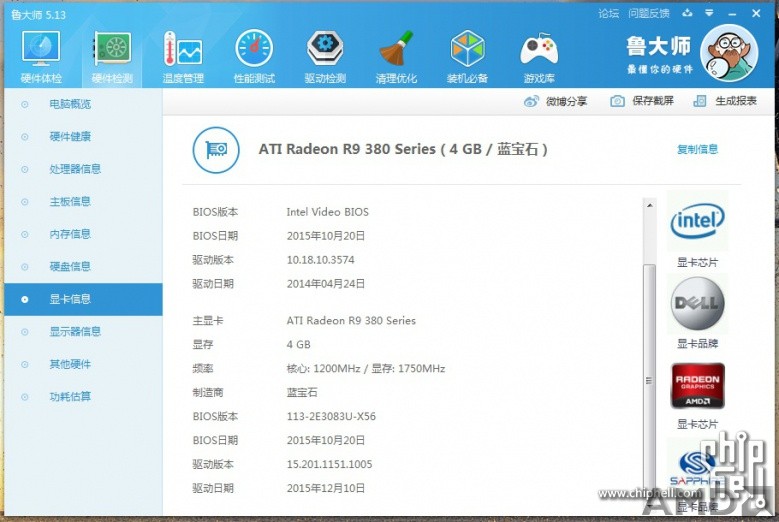Click BIOS version 113-2E3083U-X56
The height and width of the screenshot is (522, 779).
pos(331,416)
